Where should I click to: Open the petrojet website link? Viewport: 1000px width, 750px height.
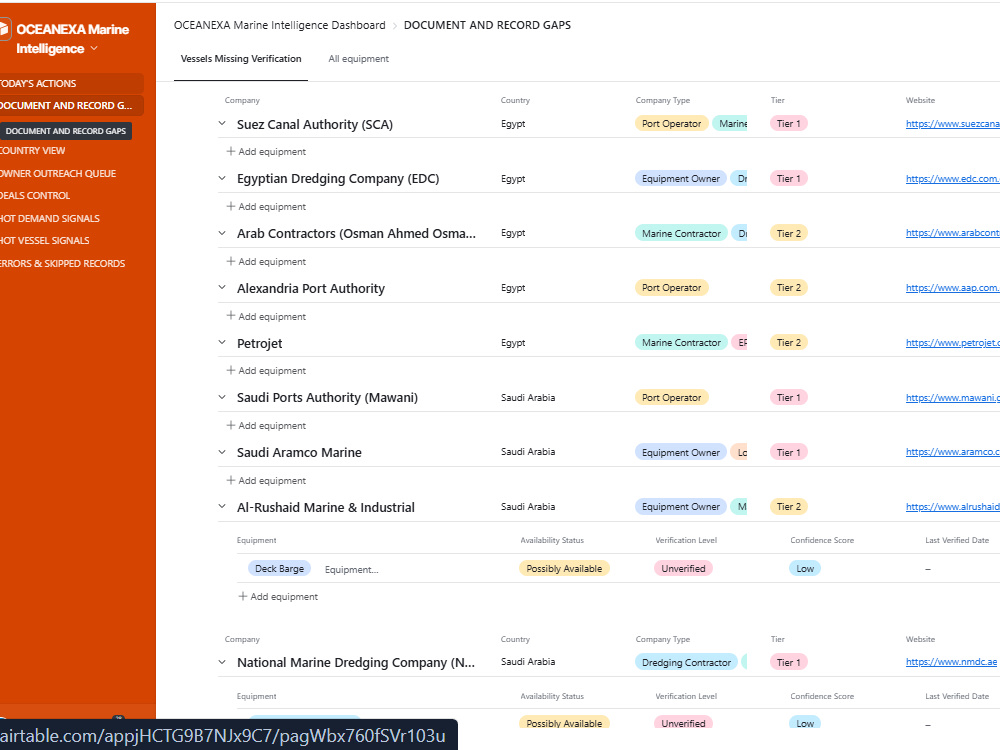(x=953, y=342)
